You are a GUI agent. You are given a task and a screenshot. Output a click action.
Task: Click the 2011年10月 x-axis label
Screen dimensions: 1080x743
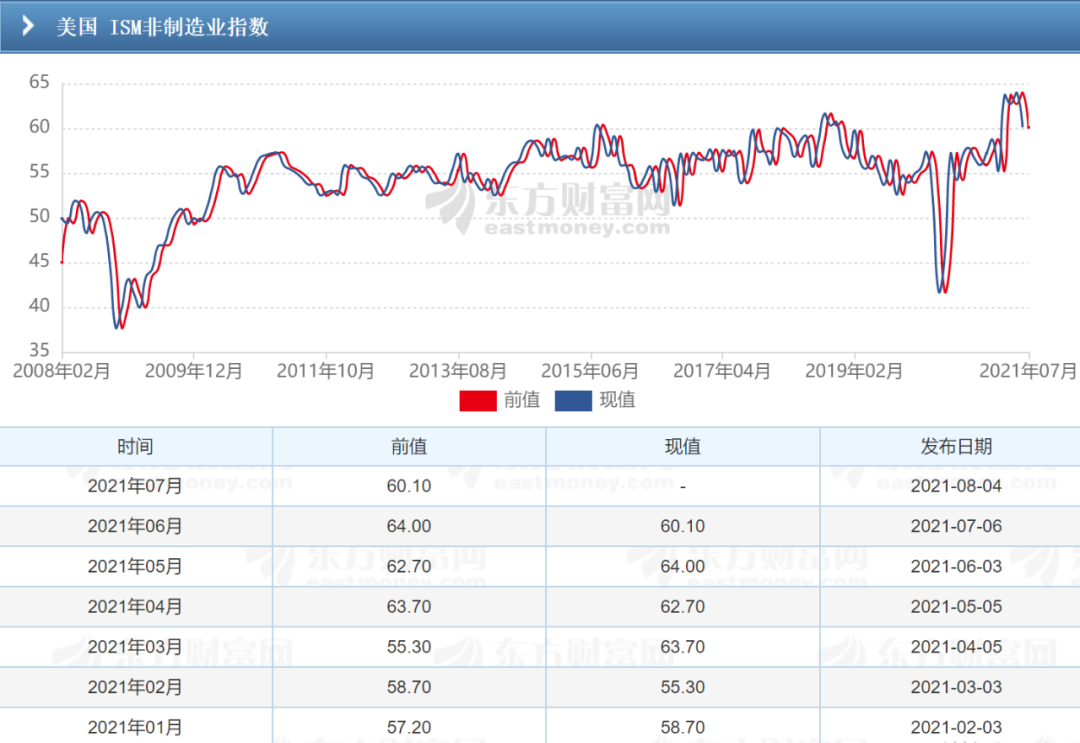[x=326, y=371]
